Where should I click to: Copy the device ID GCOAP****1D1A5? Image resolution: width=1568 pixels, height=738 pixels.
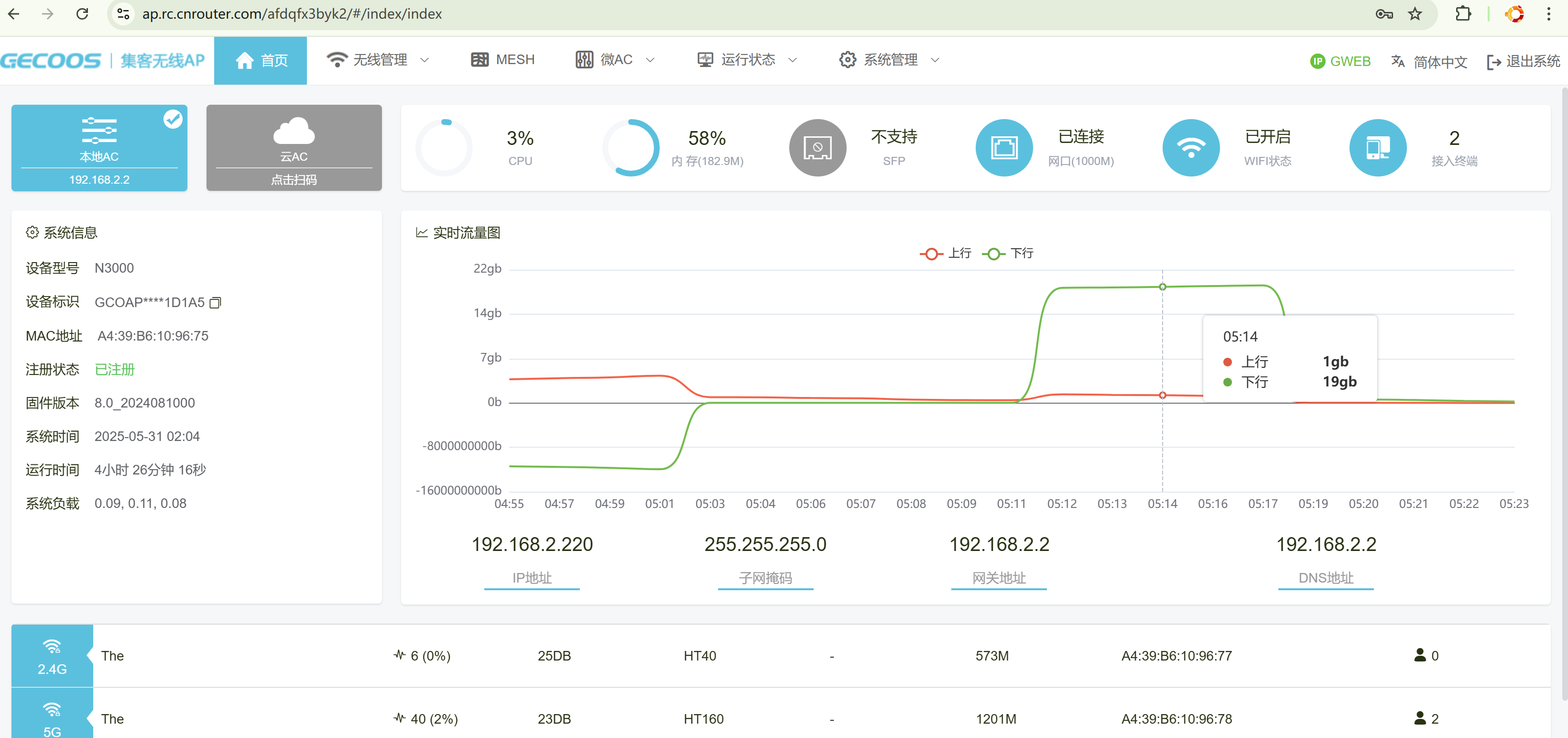[216, 303]
